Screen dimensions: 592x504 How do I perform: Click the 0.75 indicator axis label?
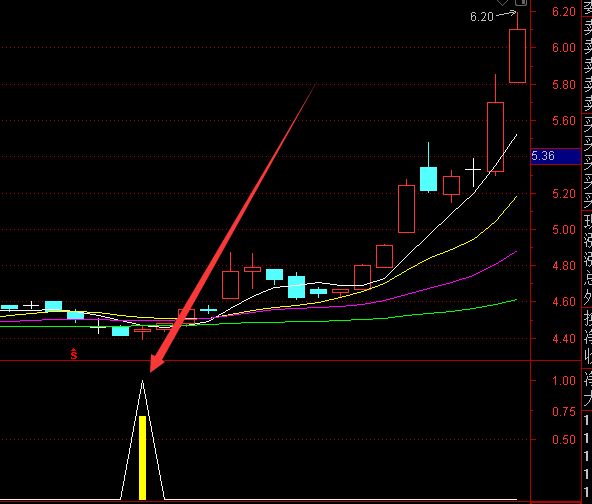click(564, 412)
